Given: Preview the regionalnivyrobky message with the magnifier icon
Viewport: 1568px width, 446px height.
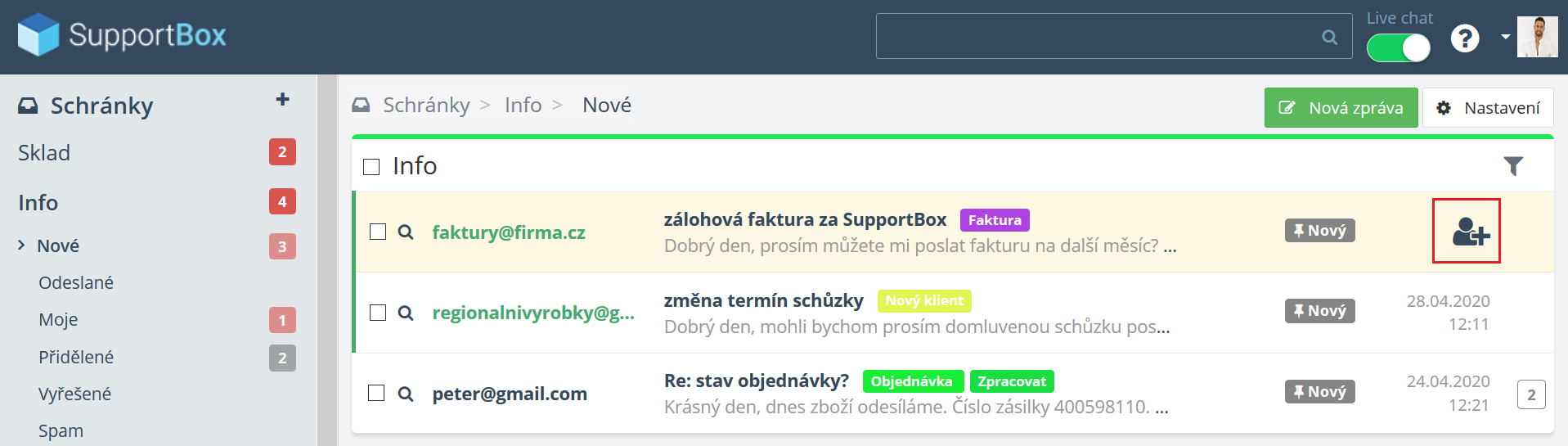Looking at the screenshot, I should (x=405, y=313).
